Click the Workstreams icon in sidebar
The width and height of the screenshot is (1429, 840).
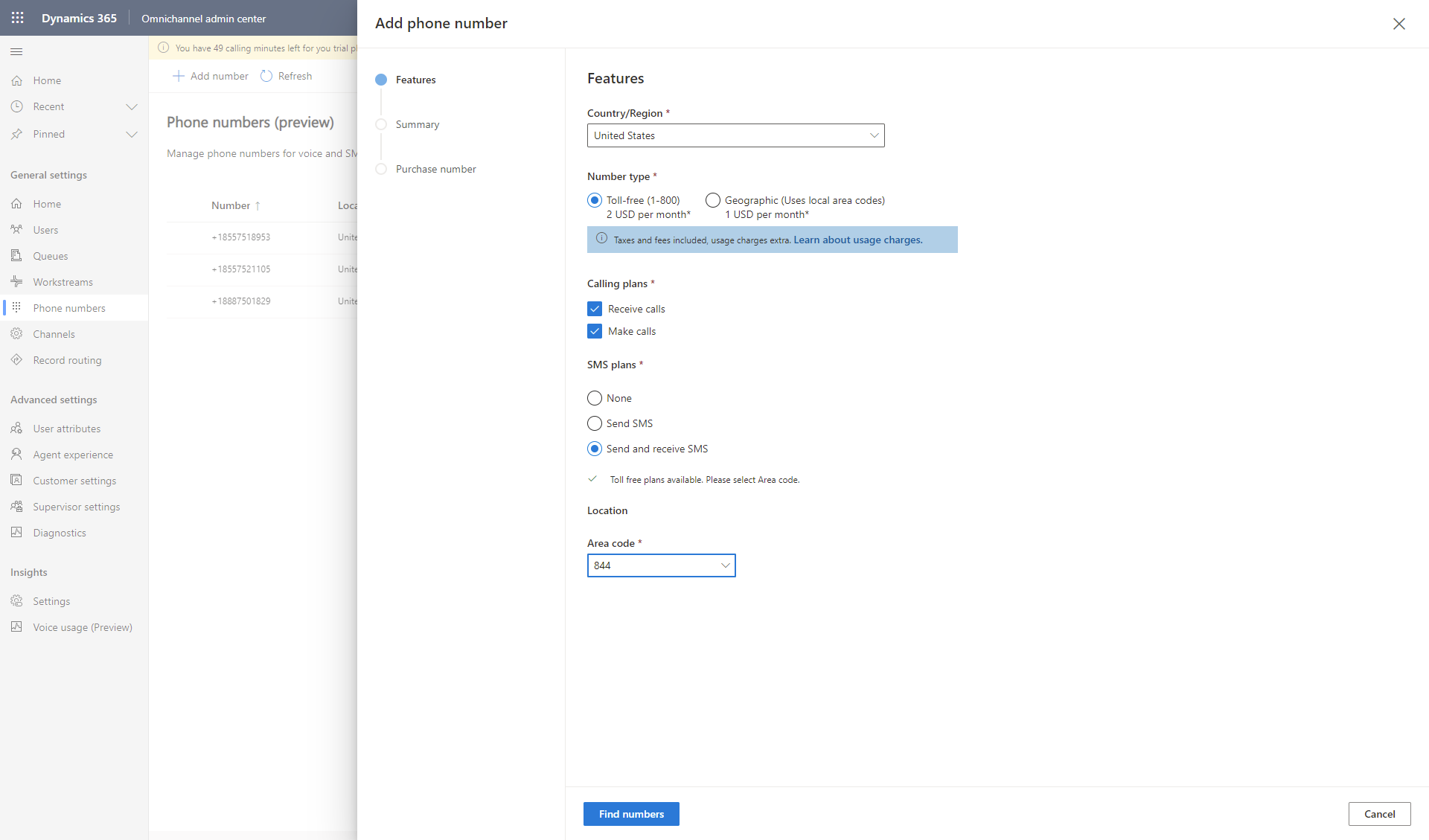point(16,281)
